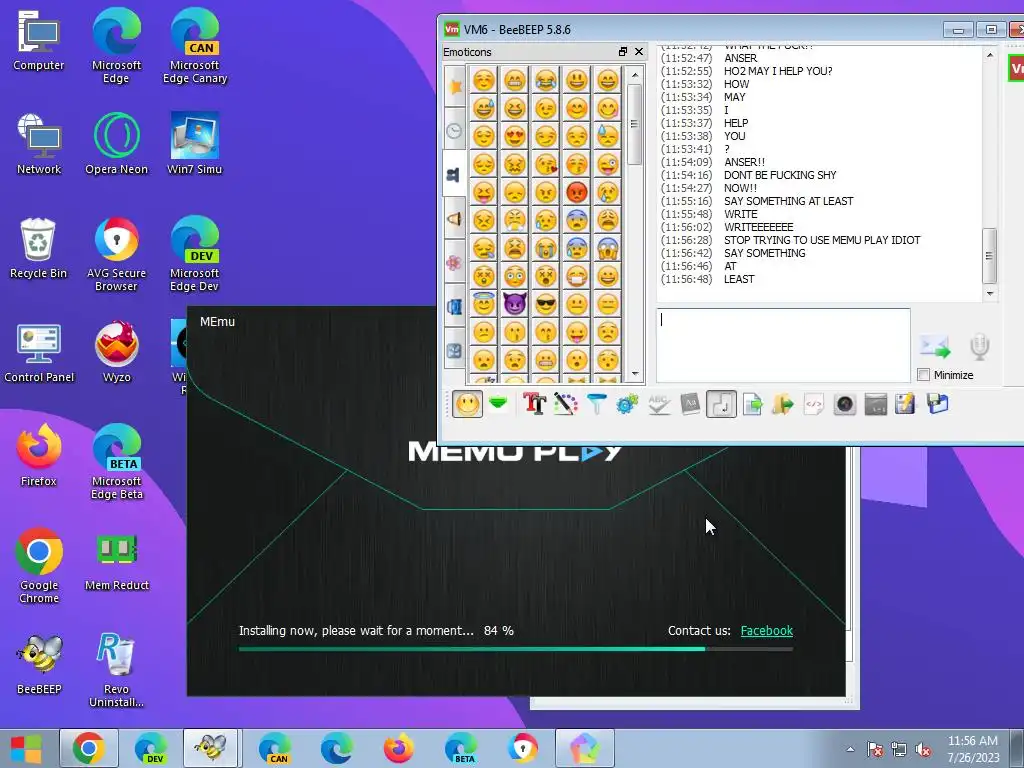Open Mem Reduct desktop icon
Image resolution: width=1024 pixels, height=768 pixels.
point(116,560)
